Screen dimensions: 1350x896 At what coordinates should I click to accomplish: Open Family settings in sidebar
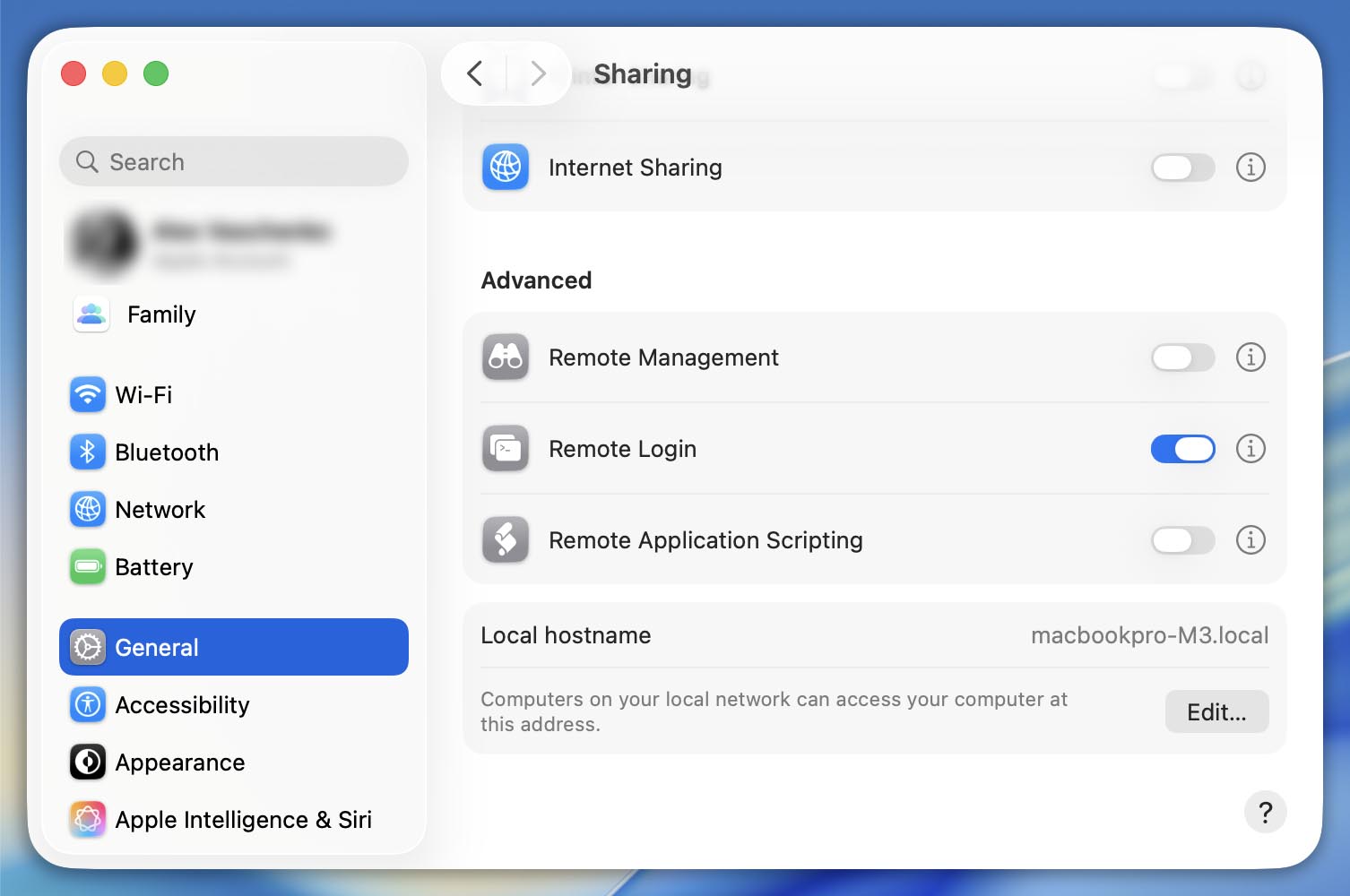click(x=234, y=314)
